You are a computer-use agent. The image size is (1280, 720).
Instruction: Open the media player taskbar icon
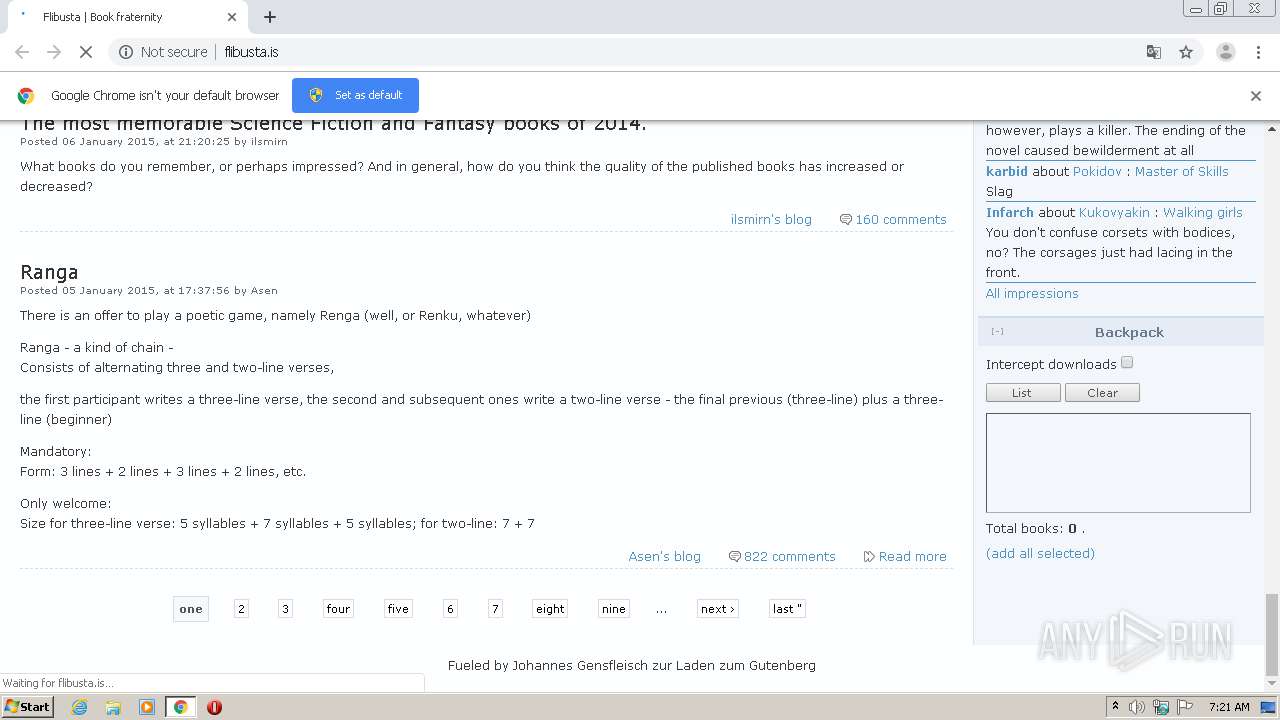[147, 707]
